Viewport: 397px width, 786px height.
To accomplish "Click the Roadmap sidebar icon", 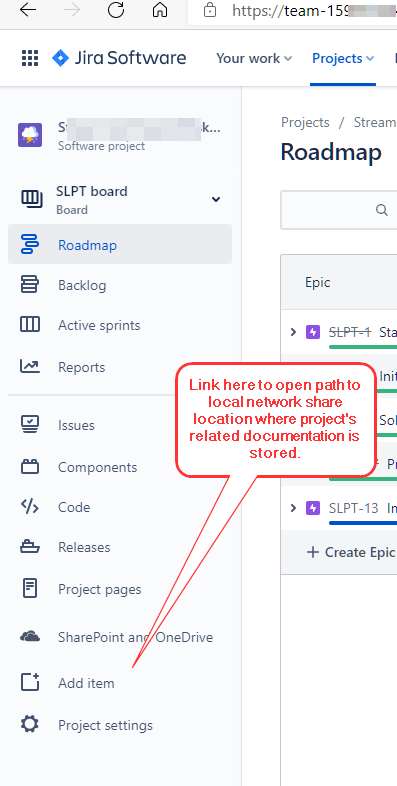I will click(30, 245).
